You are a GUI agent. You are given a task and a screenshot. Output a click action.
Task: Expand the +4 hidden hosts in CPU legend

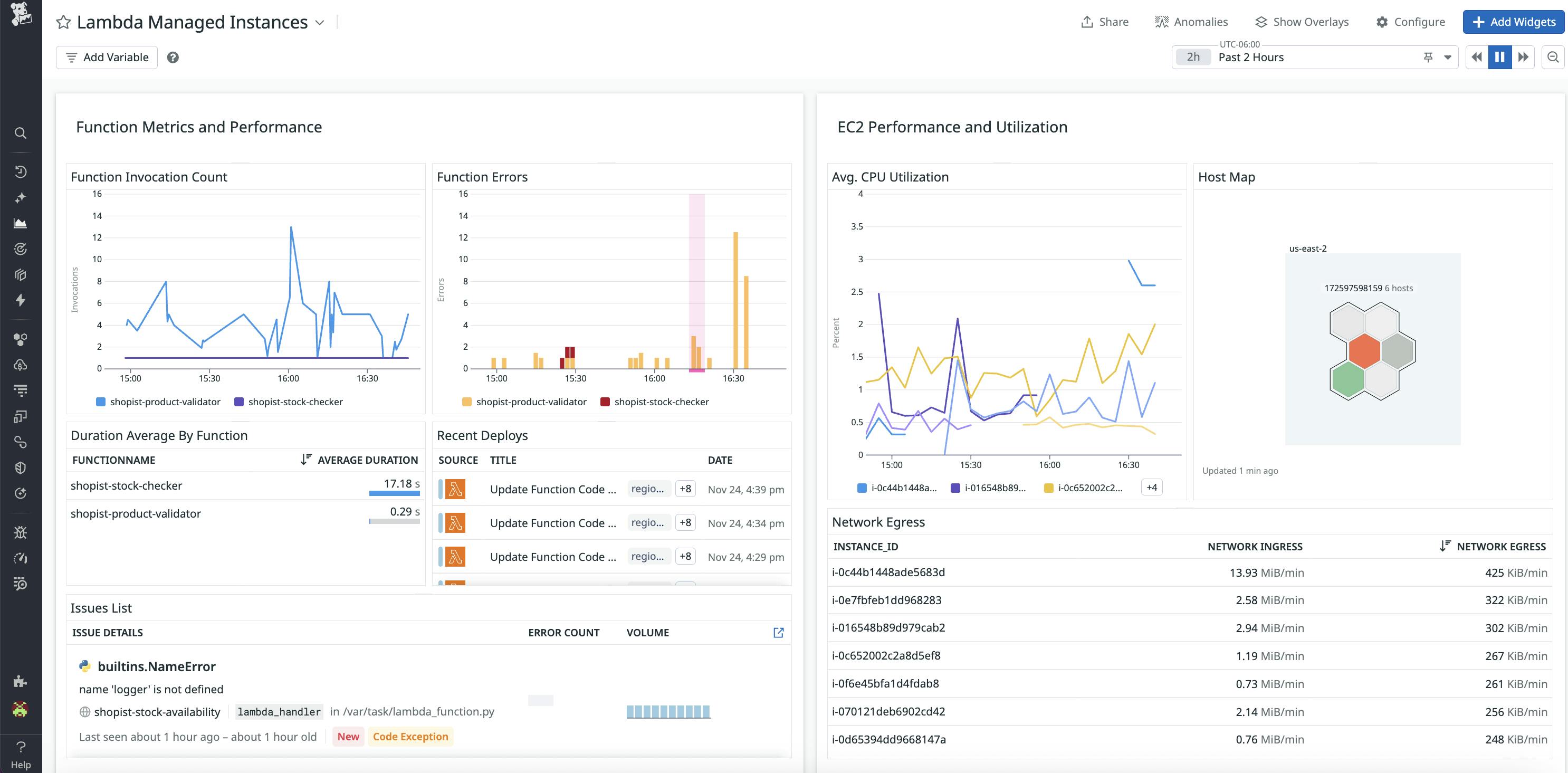click(1151, 487)
